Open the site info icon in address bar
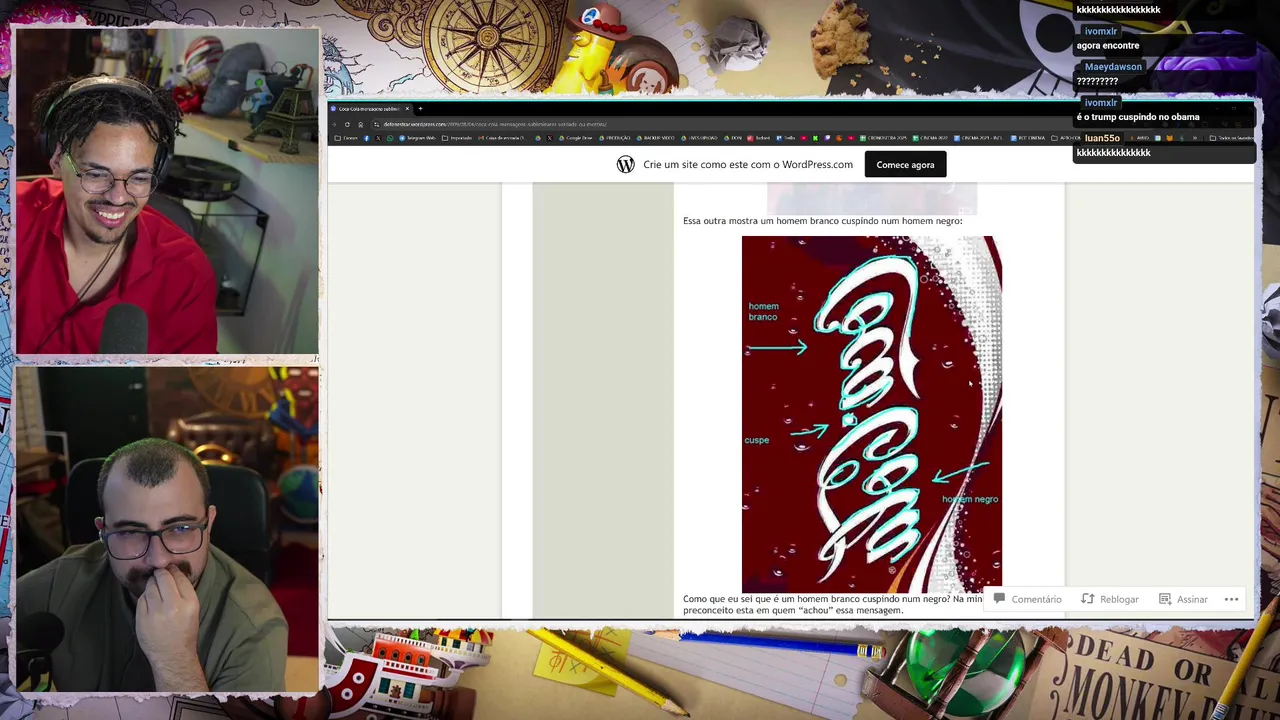Viewport: 1280px width, 720px height. 376,124
